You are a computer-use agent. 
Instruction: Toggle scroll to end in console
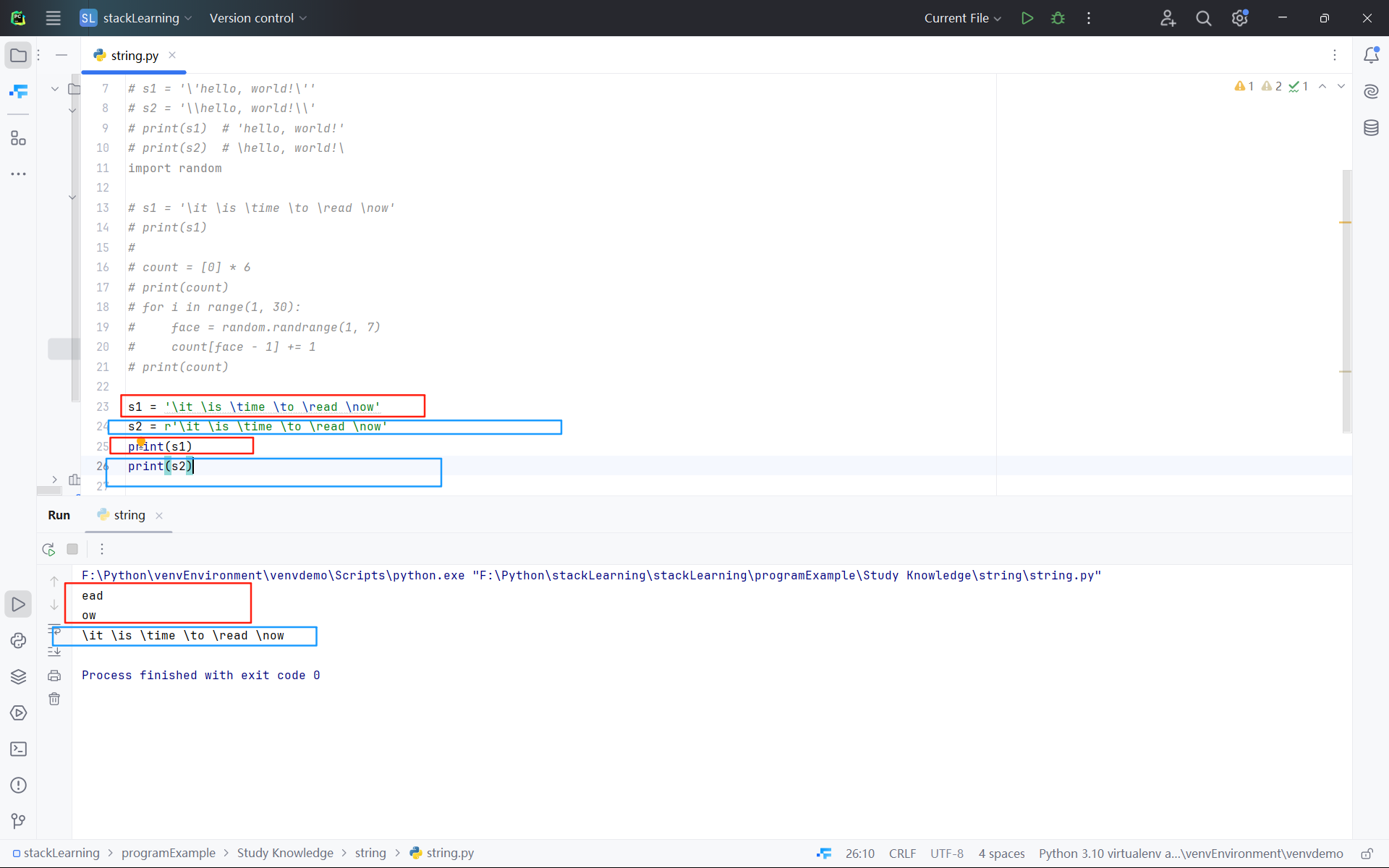[x=54, y=652]
